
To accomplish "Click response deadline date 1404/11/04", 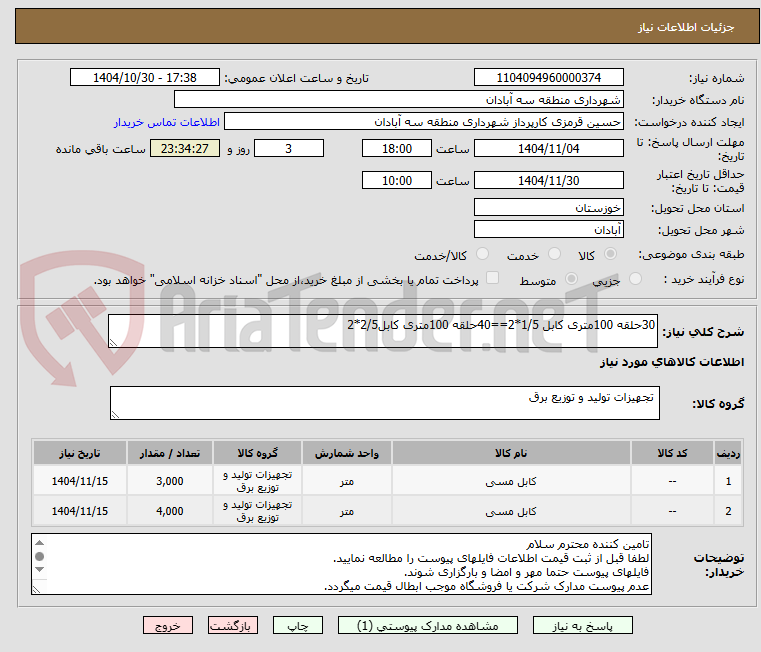I will 548,148.
